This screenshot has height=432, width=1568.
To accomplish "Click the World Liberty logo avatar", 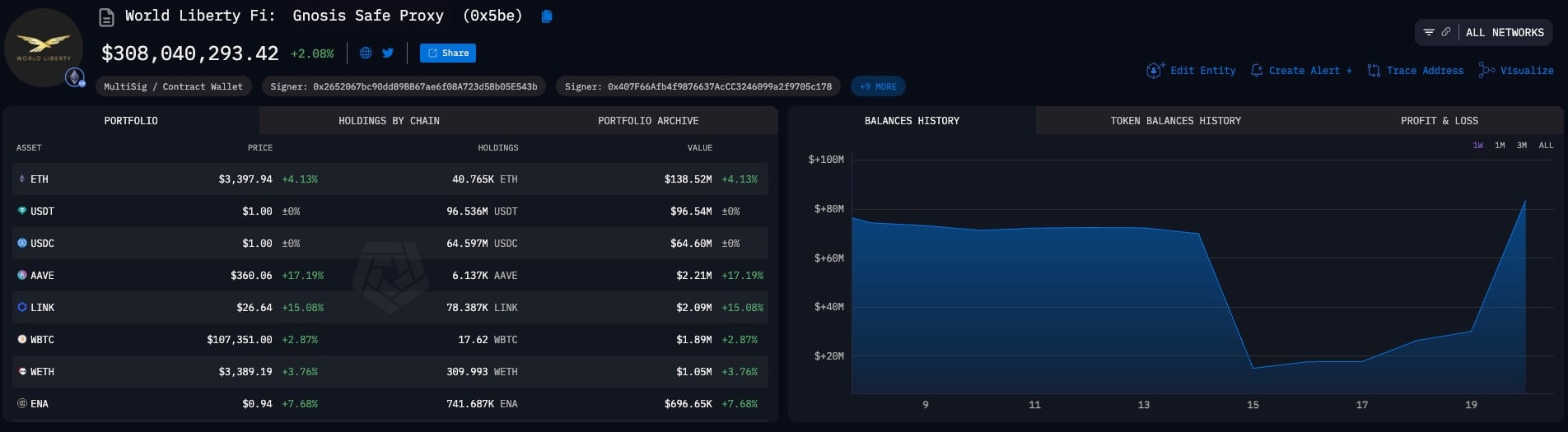I will point(44,48).
